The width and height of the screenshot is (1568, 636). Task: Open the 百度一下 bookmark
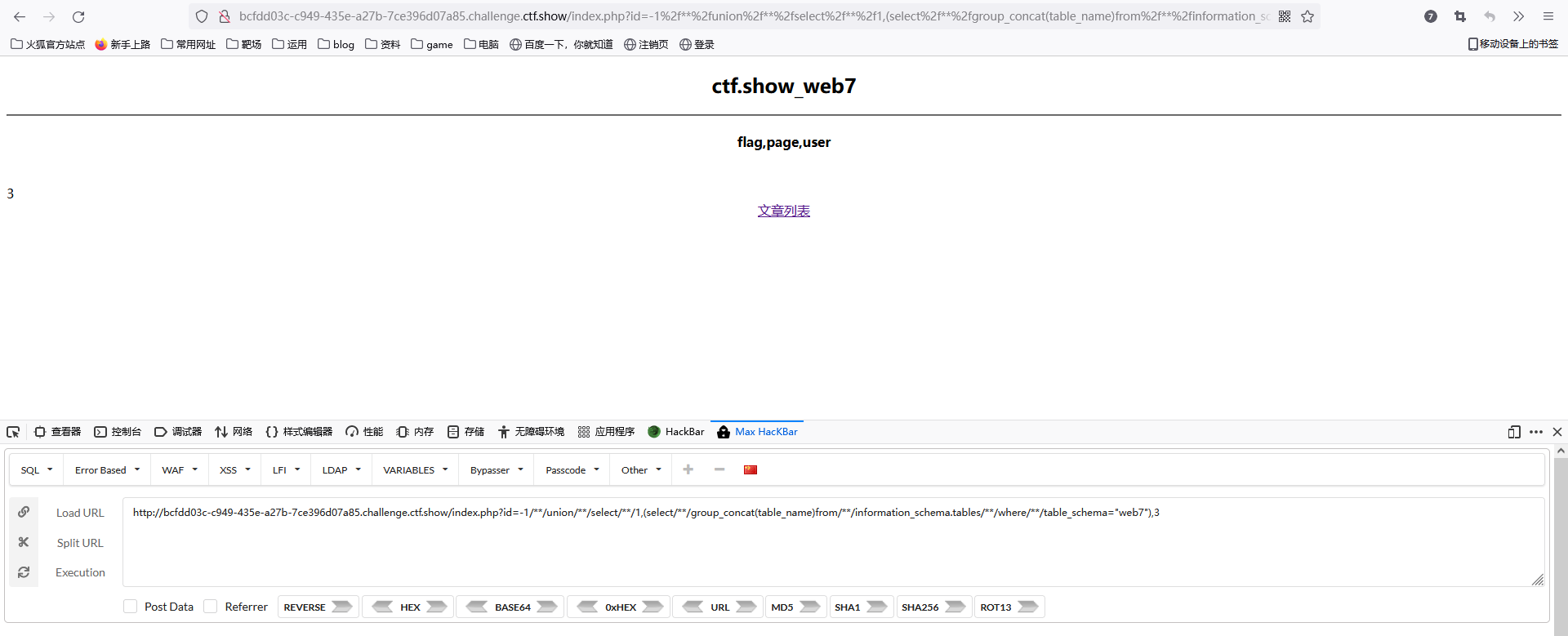coord(561,44)
